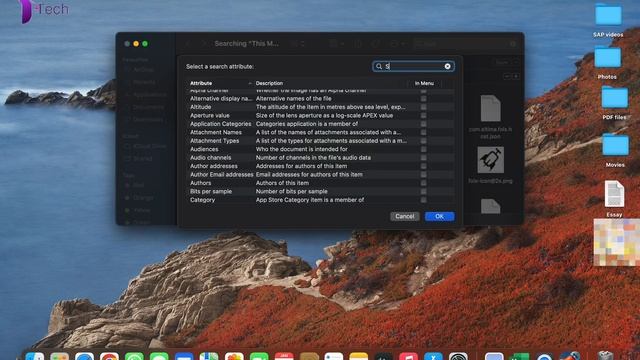Sort by the Description column header
The image size is (640, 360).
(x=269, y=83)
